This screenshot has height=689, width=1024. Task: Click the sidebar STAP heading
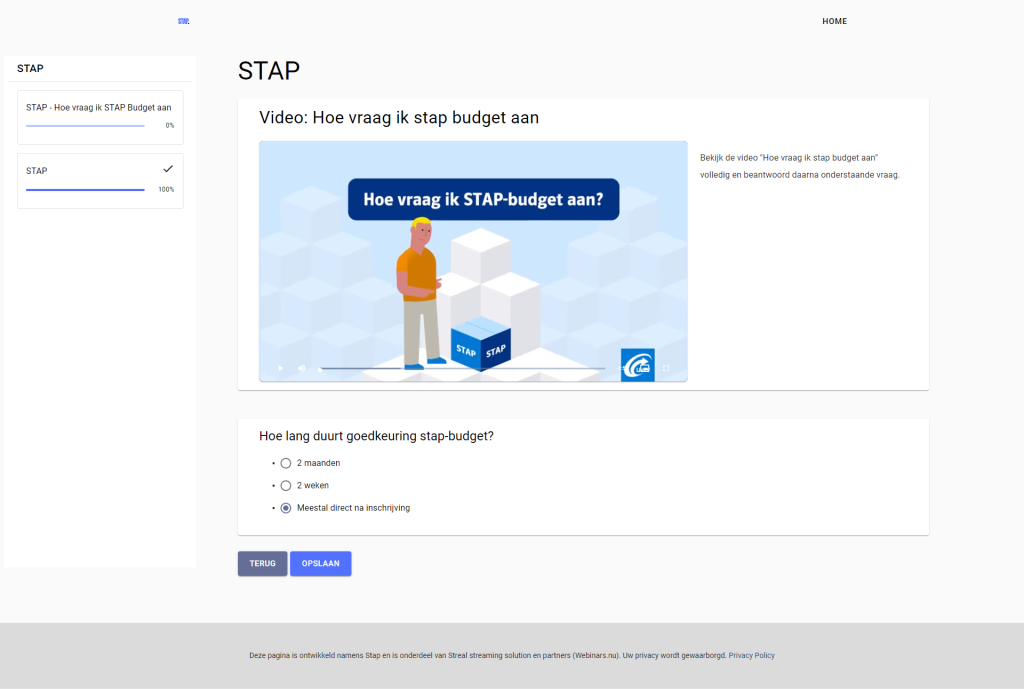click(30, 69)
